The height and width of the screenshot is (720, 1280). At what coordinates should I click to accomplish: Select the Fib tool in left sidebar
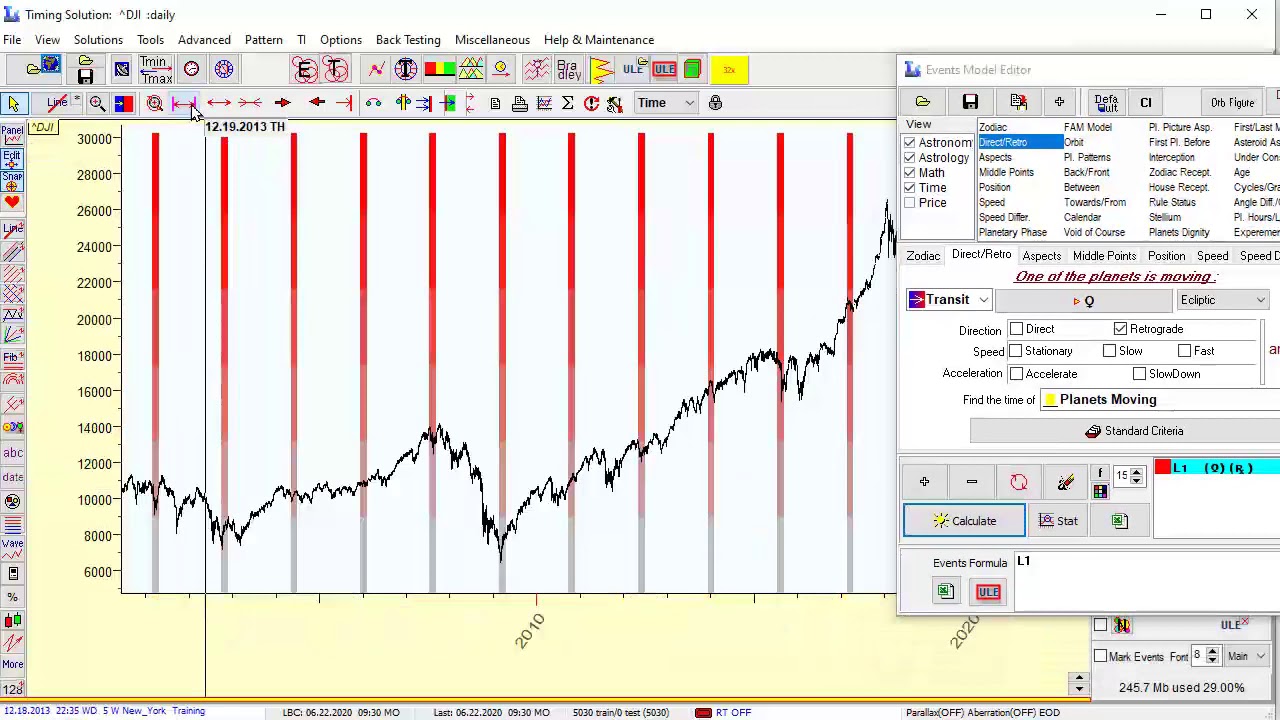[12, 357]
